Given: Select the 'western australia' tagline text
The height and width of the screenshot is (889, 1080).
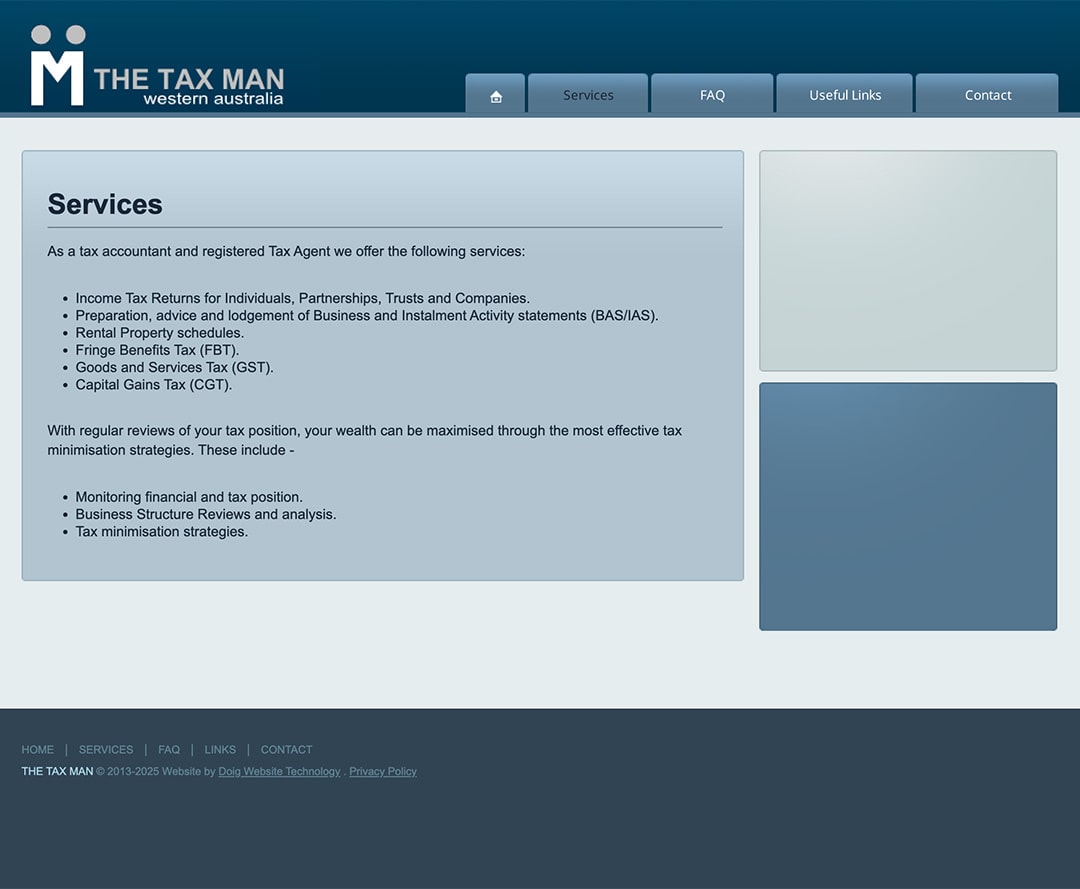Looking at the screenshot, I should tap(214, 99).
